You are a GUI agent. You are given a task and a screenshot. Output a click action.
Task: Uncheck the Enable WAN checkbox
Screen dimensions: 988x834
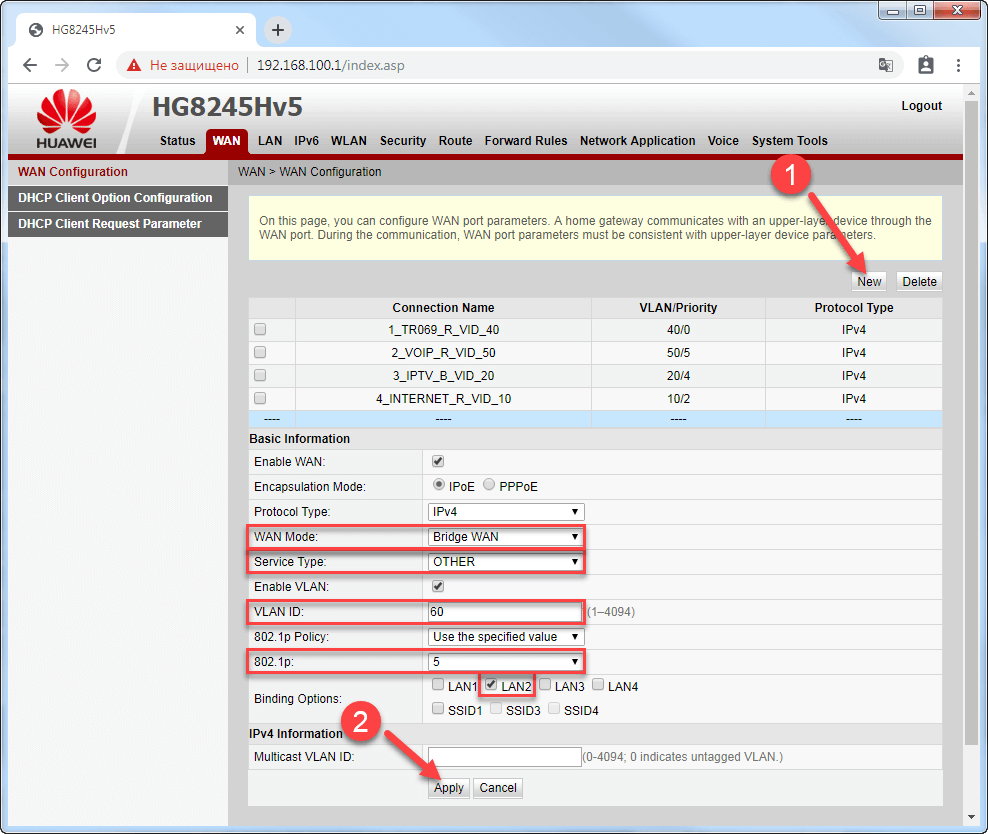[437, 461]
